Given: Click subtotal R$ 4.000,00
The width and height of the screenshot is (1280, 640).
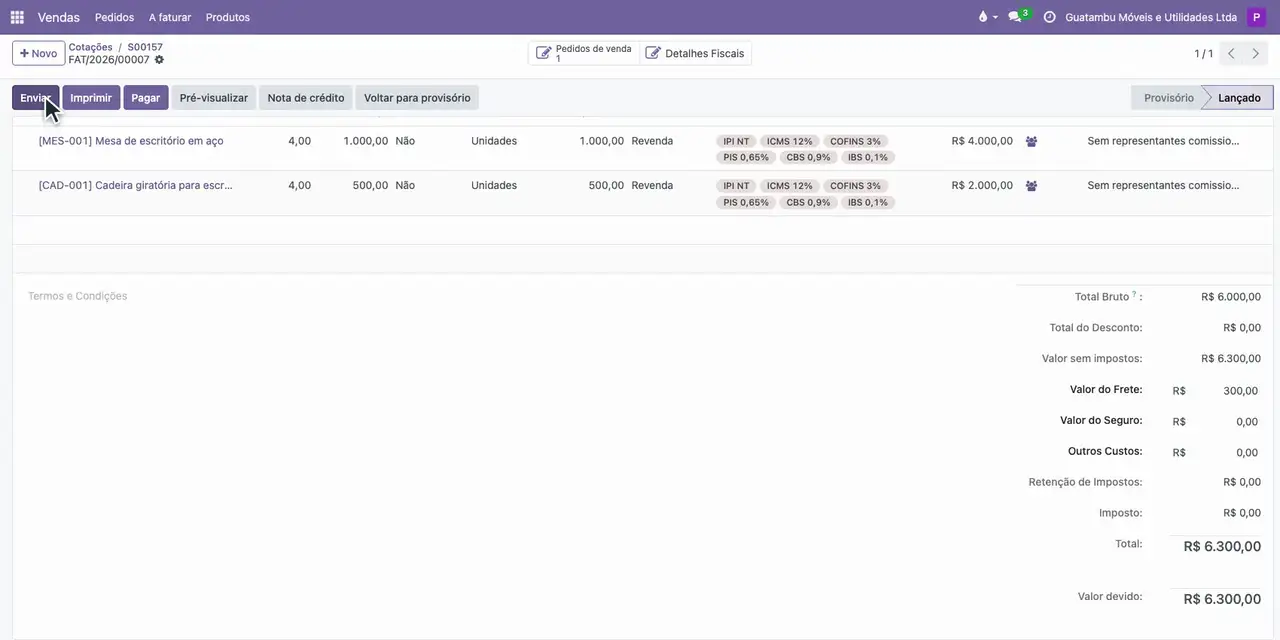Looking at the screenshot, I should click(x=982, y=141).
